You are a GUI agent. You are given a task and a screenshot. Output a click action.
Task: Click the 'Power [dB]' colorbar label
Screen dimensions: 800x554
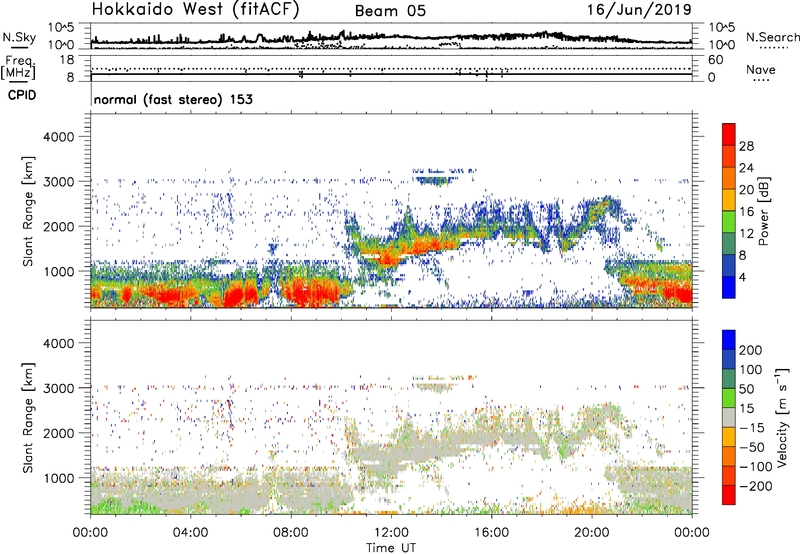(x=764, y=211)
